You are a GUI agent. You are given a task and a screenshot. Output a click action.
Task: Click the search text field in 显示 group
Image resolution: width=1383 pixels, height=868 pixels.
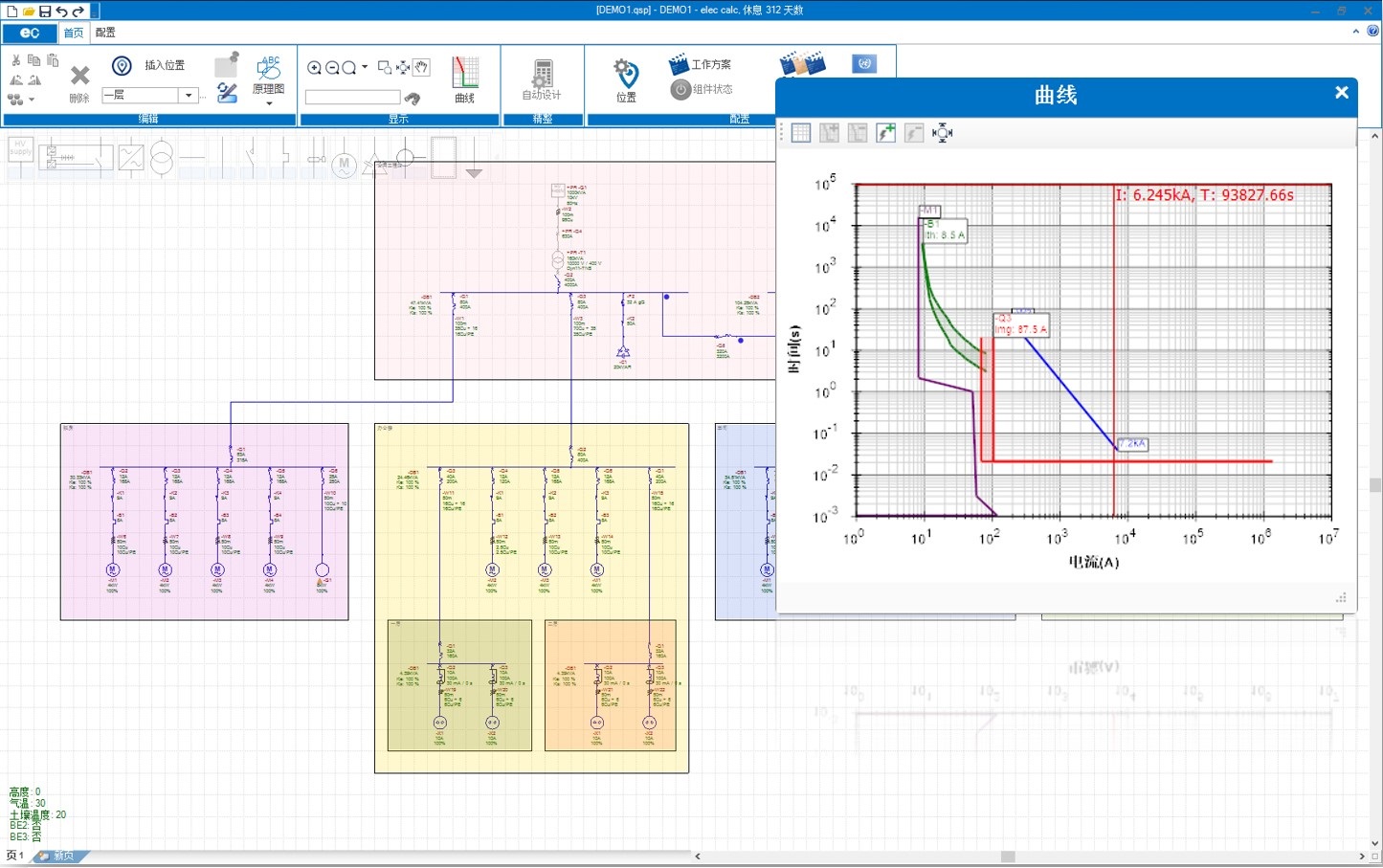(352, 98)
